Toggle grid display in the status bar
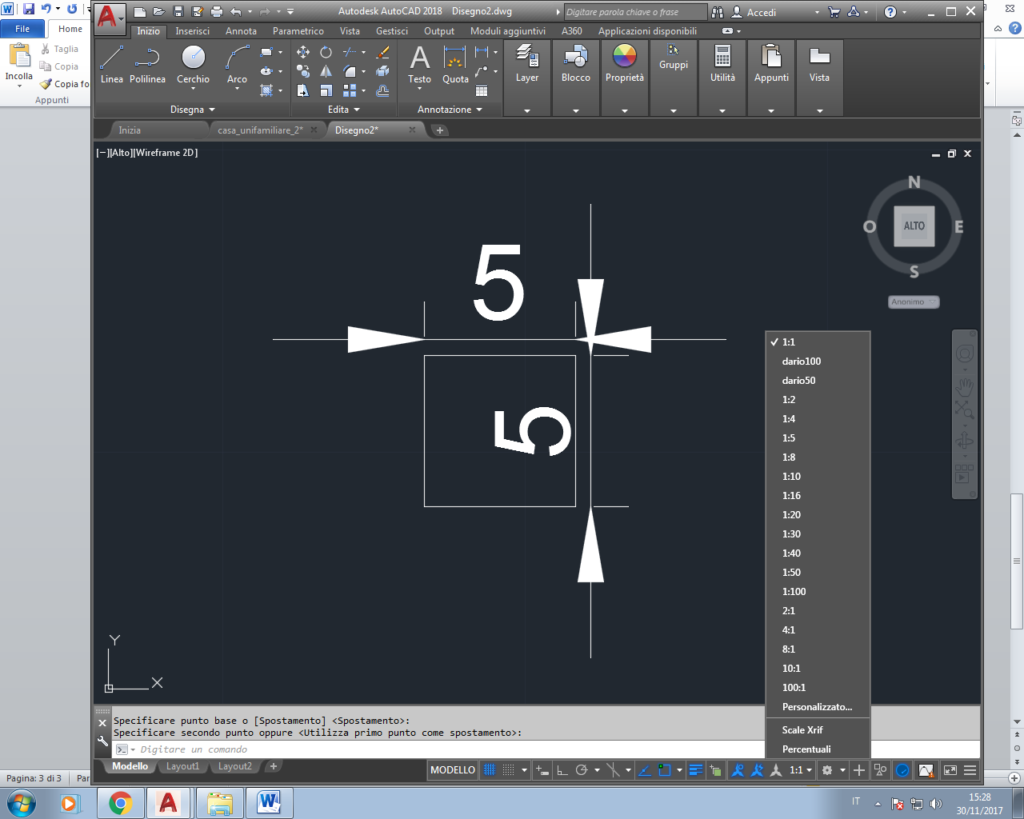Image resolution: width=1024 pixels, height=819 pixels. tap(489, 770)
